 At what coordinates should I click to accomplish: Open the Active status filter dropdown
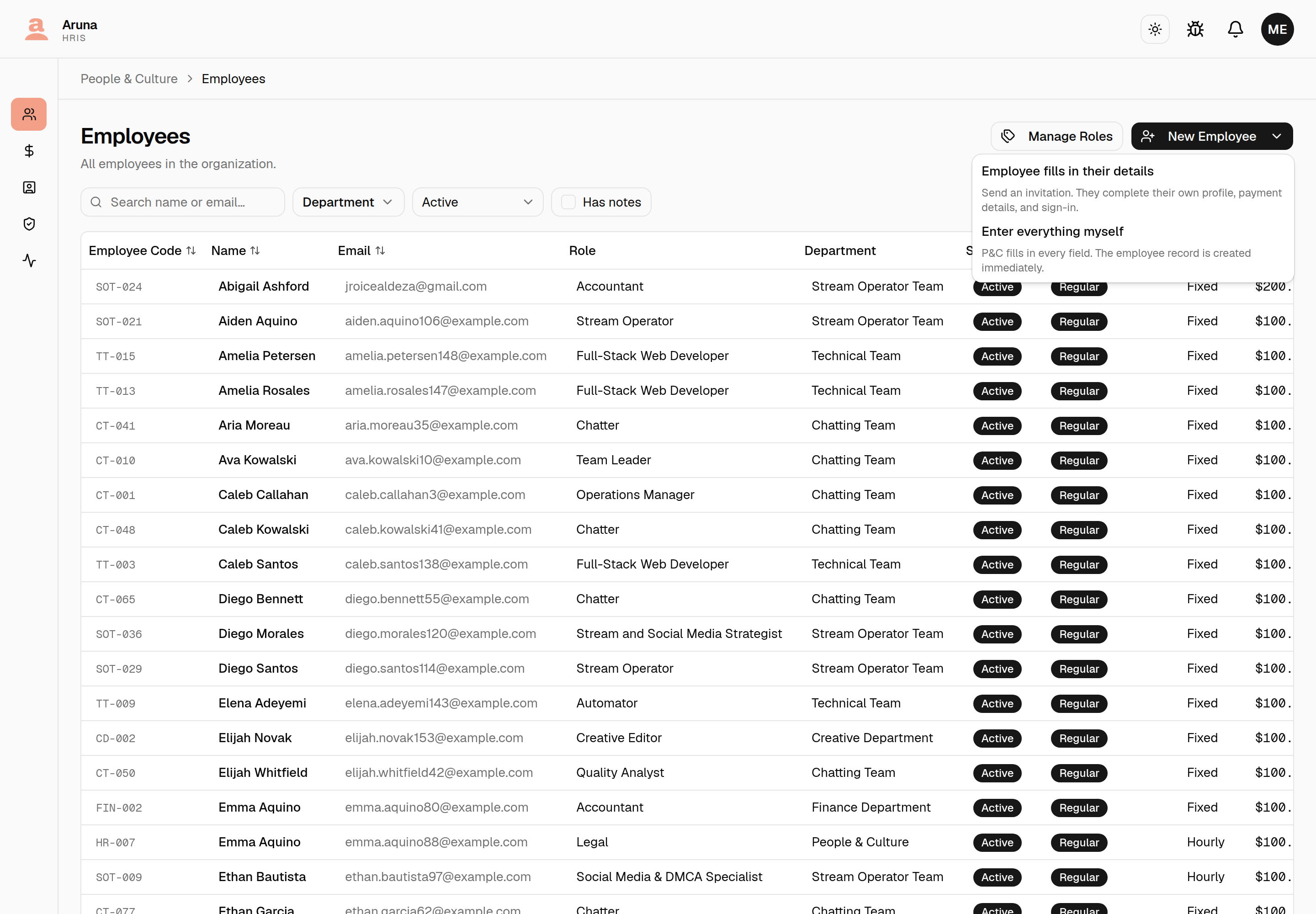pyautogui.click(x=478, y=202)
